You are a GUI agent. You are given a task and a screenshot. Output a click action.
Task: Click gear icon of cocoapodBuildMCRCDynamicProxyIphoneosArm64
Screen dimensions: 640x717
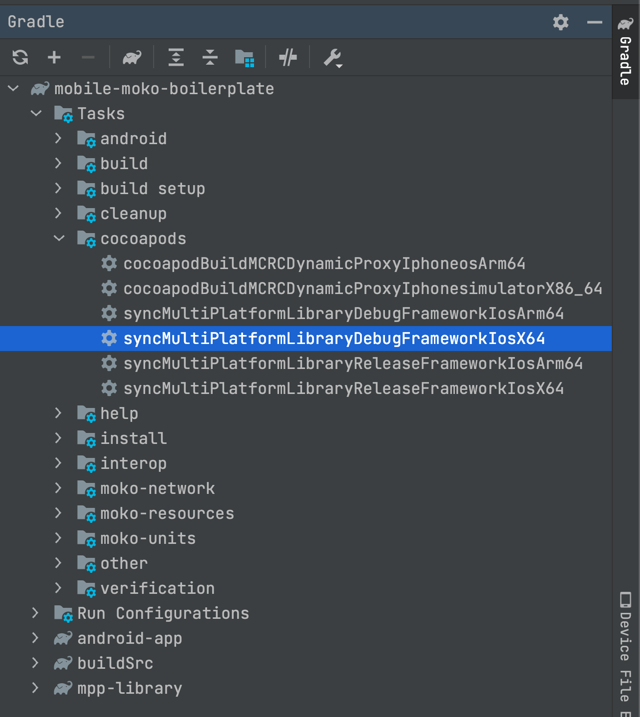click(109, 263)
